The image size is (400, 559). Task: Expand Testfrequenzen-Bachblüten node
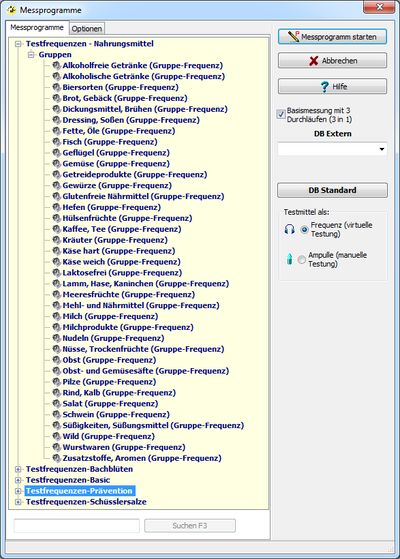(x=18, y=470)
